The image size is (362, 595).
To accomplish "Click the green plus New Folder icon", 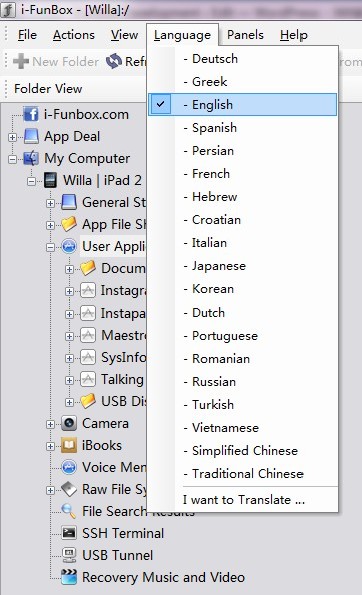I will click(21, 61).
